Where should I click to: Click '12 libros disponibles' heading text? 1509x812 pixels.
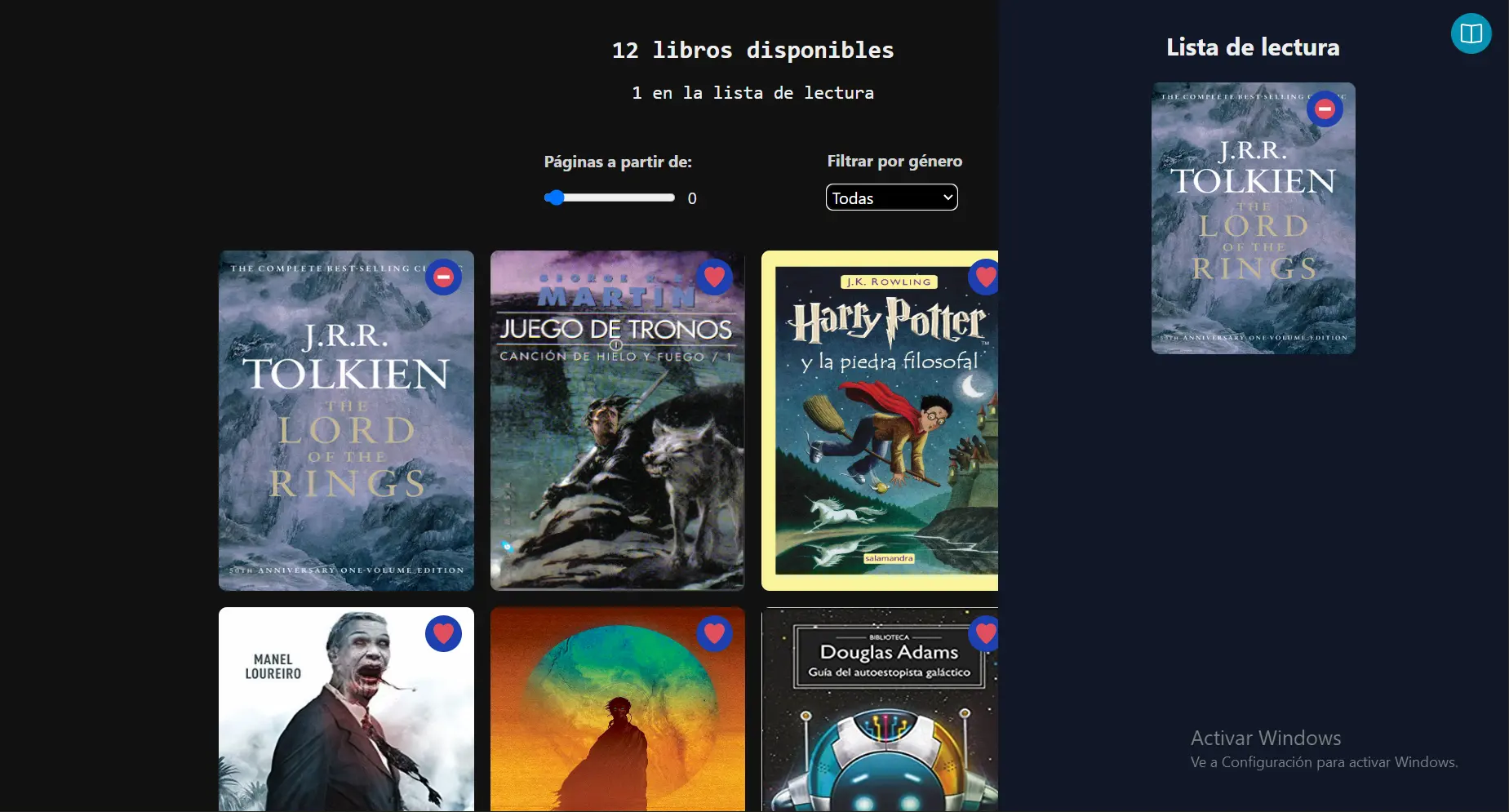(x=752, y=51)
